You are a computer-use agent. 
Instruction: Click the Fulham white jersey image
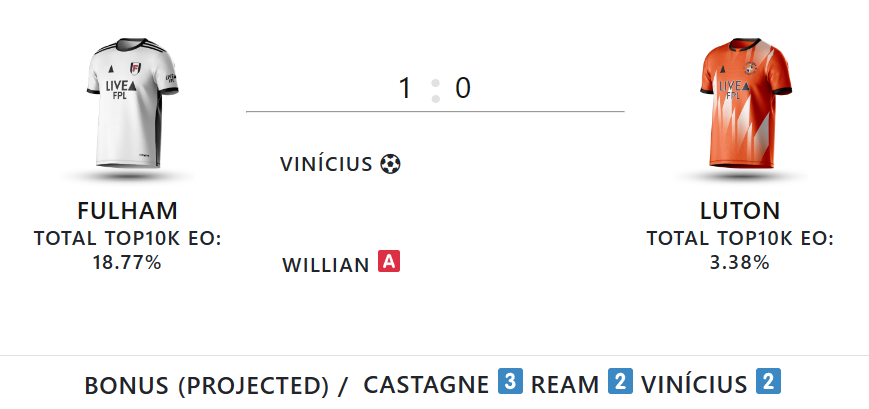(x=132, y=103)
